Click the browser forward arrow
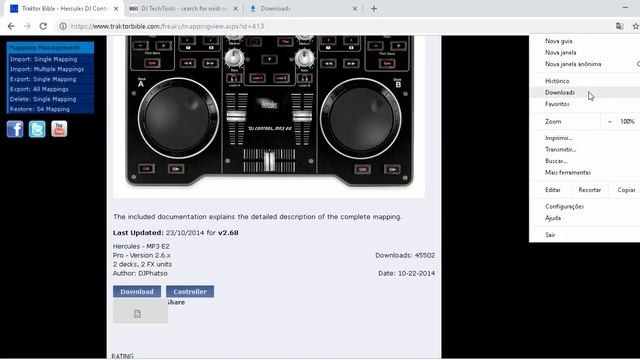 pos(27,26)
